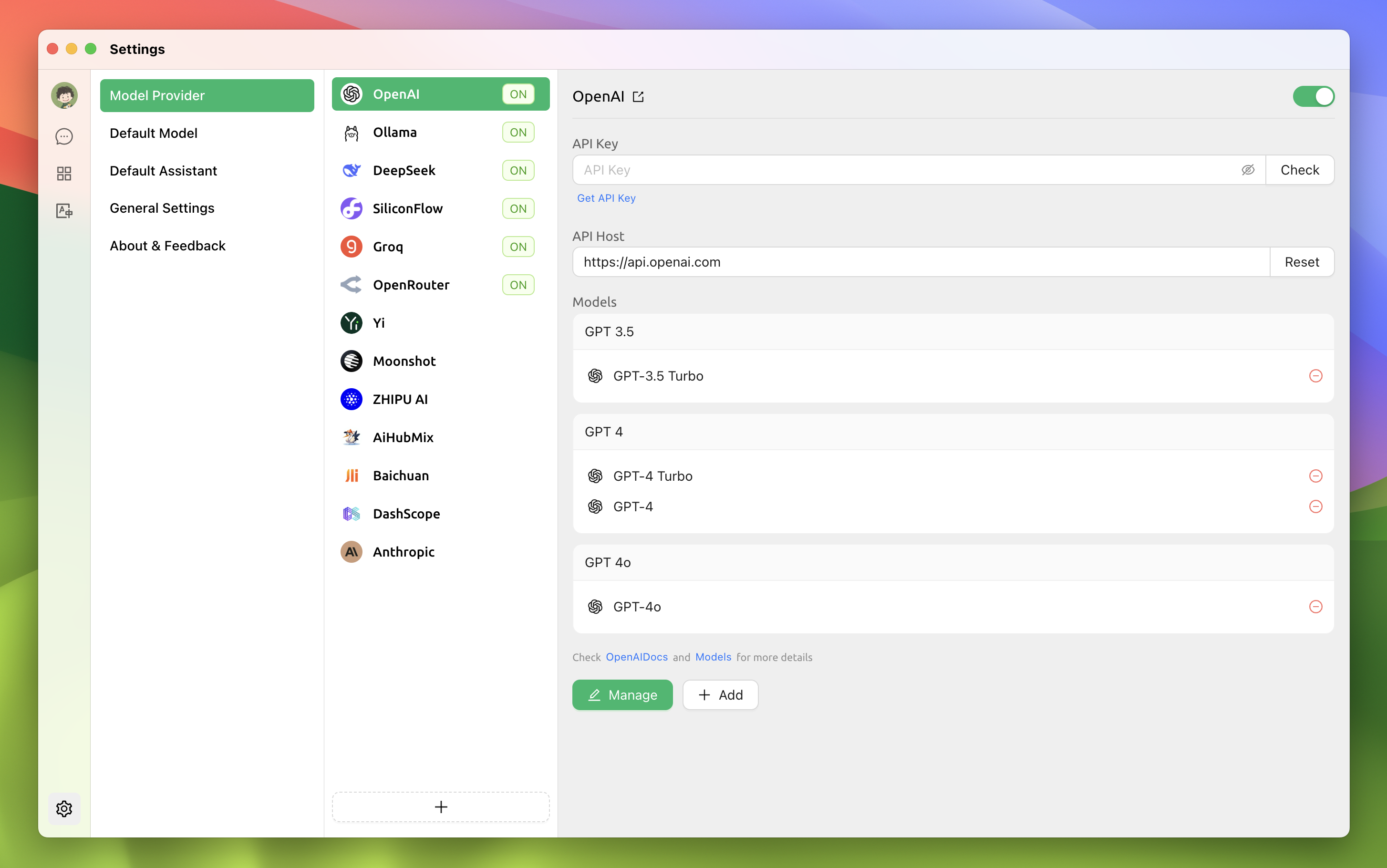Disable the OpenAI provider switch
This screenshot has height=868, width=1387.
[1314, 96]
